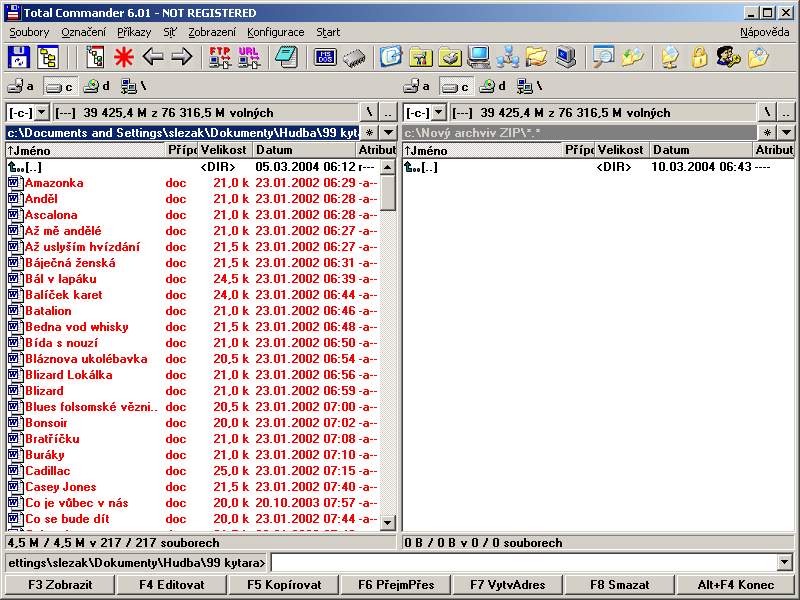Image resolution: width=800 pixels, height=600 pixels.
Task: Click the user with key icon
Action: point(728,57)
